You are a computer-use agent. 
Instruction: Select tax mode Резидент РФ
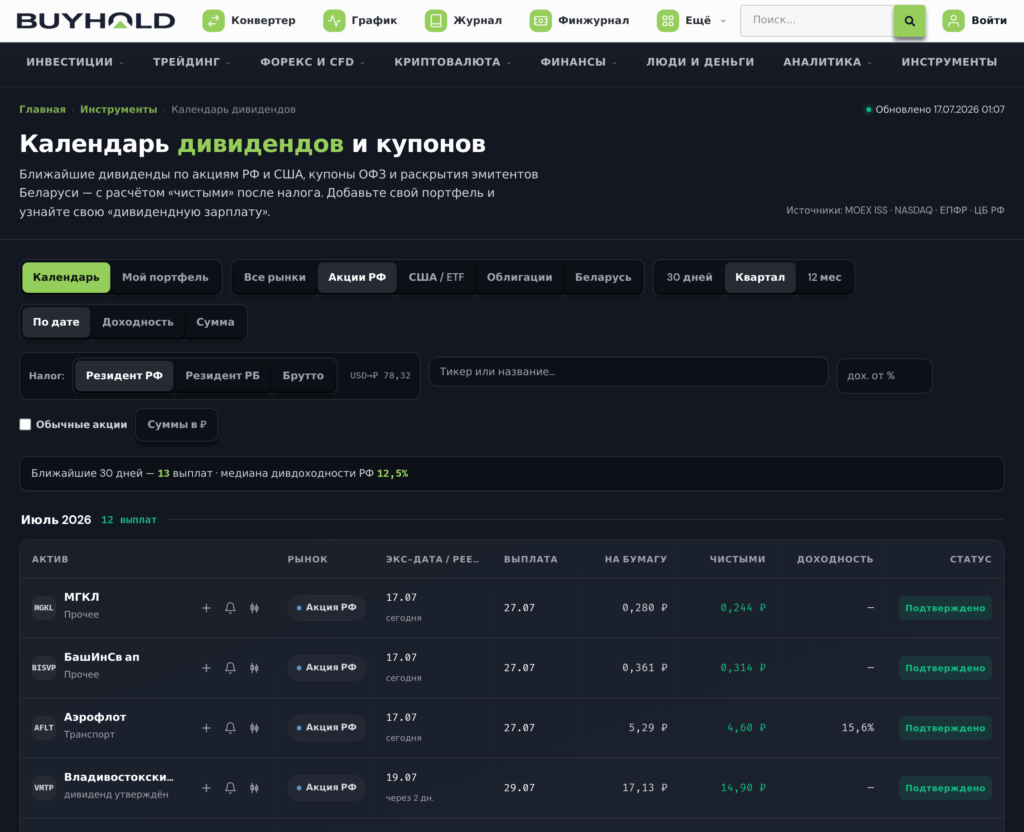coord(124,376)
